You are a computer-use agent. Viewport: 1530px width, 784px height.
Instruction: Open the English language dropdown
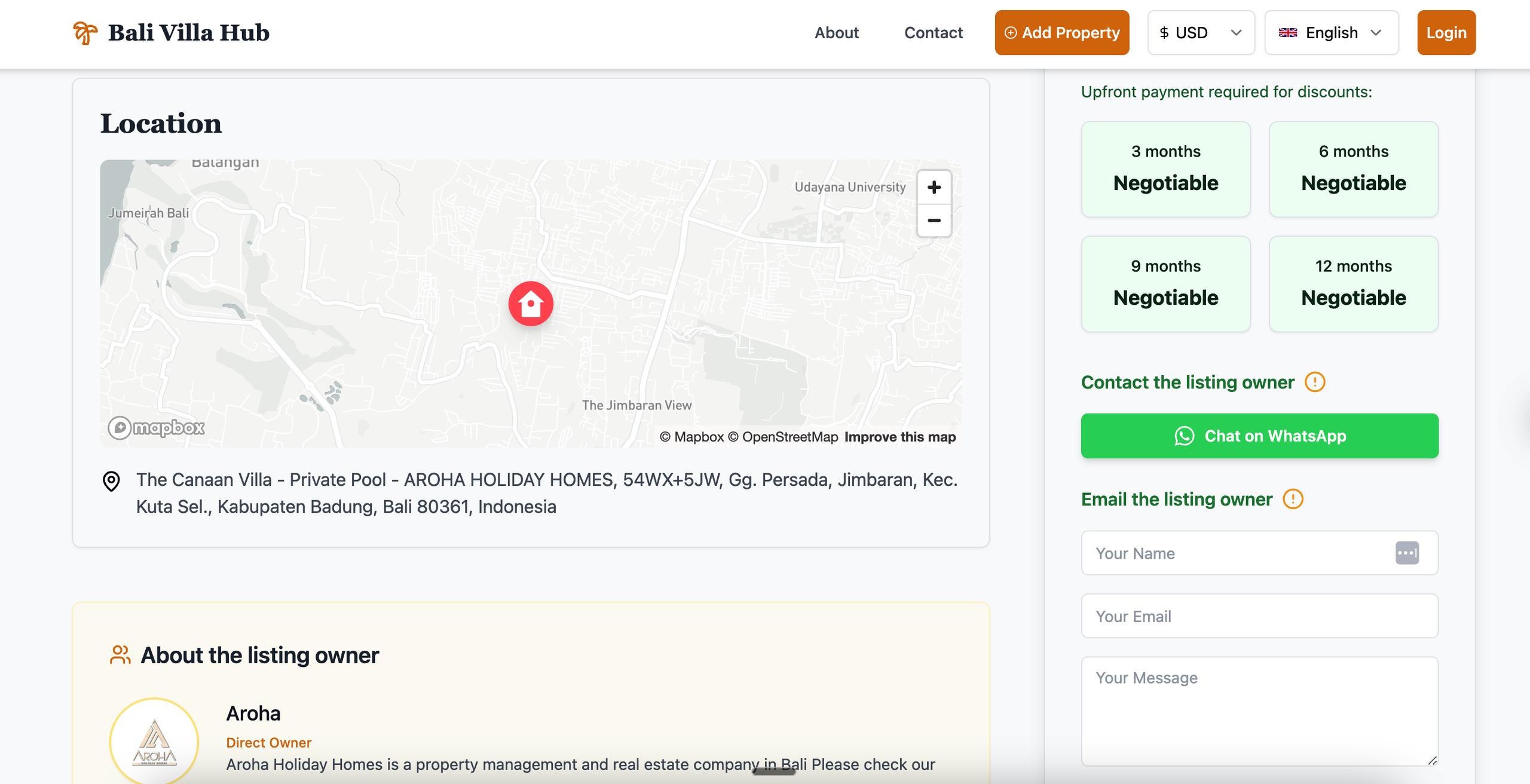(x=1331, y=33)
